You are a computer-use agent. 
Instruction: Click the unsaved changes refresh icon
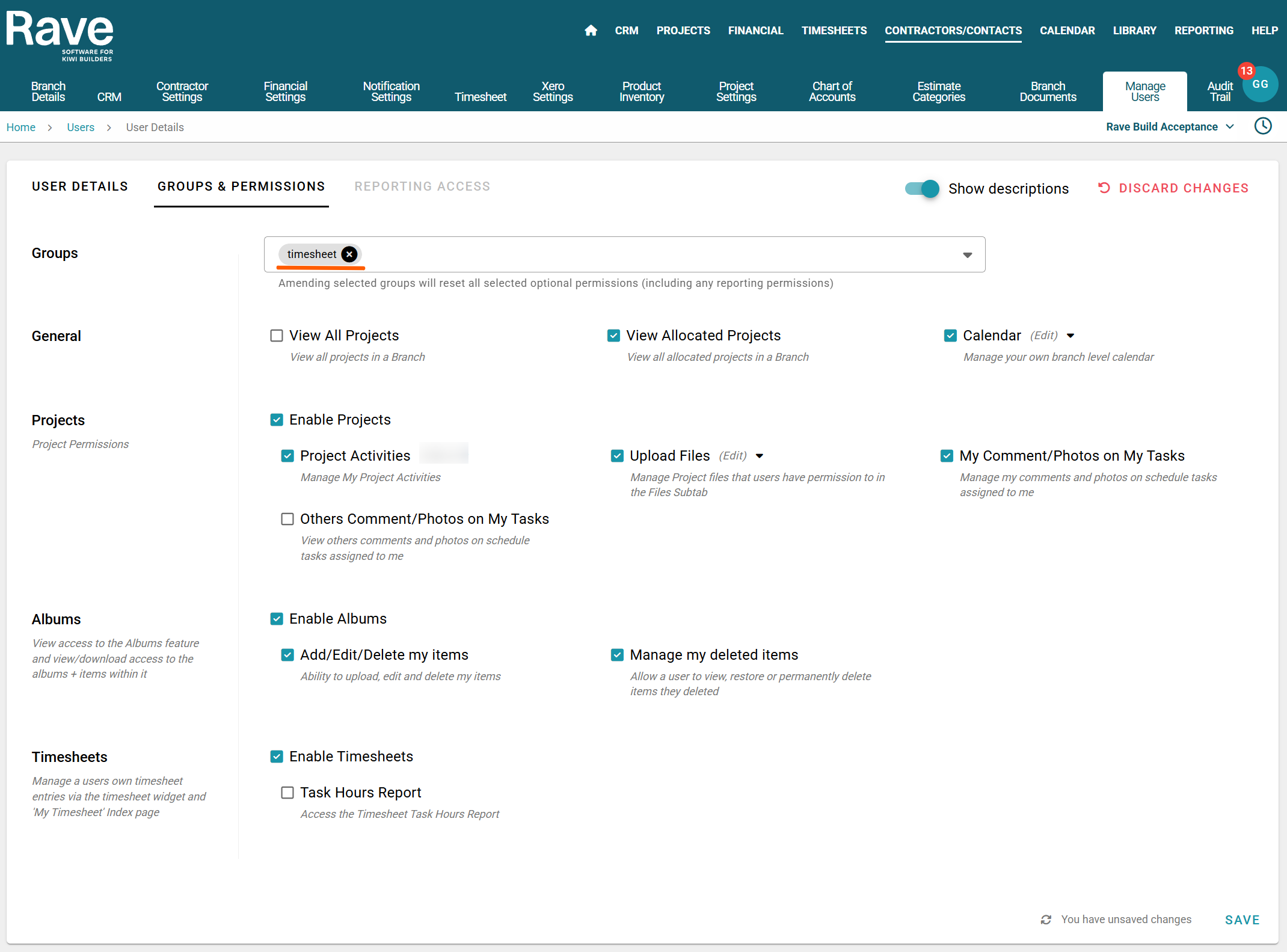click(x=1046, y=920)
